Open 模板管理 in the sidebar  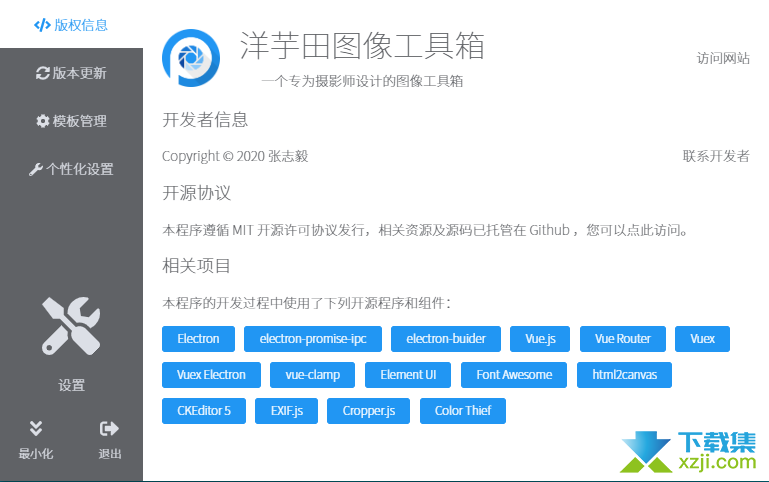pyautogui.click(x=71, y=121)
